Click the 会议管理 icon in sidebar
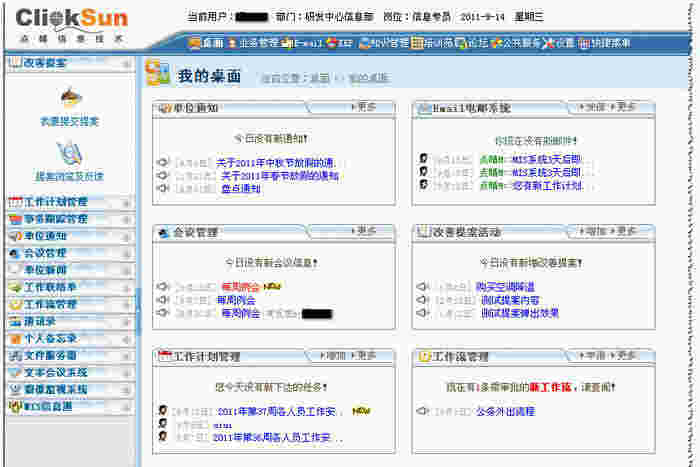The image size is (700, 467). click(15, 253)
